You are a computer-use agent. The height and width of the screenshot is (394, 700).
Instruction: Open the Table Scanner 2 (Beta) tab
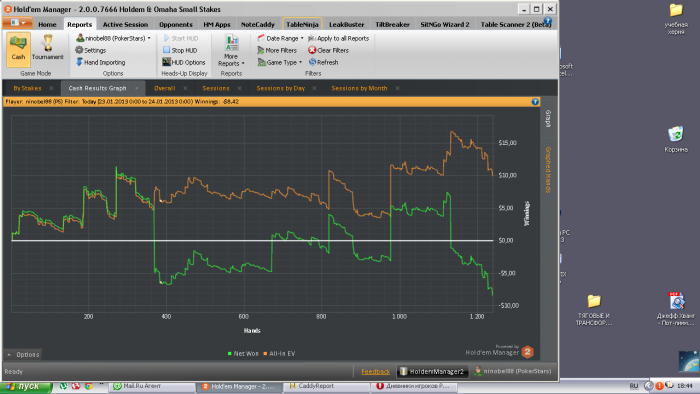[516, 25]
